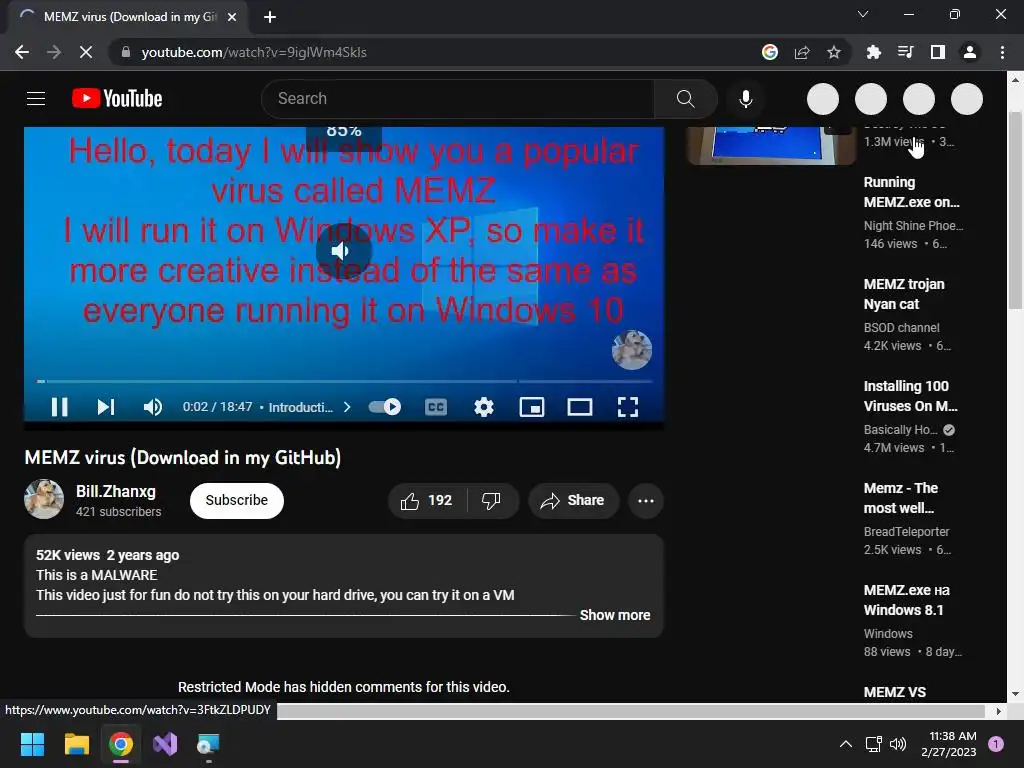Go back in browser history

22,52
